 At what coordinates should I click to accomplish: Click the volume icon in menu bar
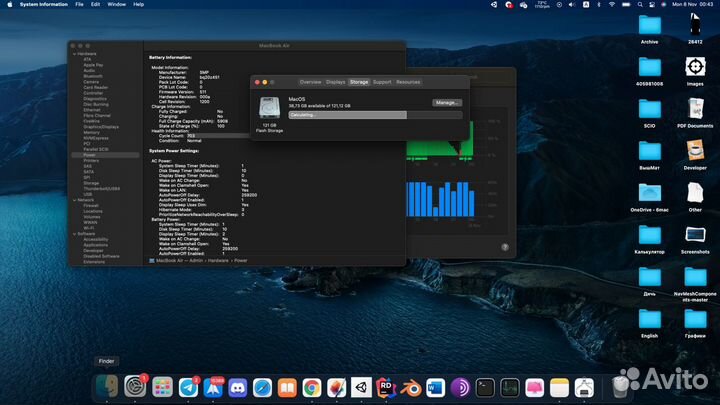(x=572, y=4)
